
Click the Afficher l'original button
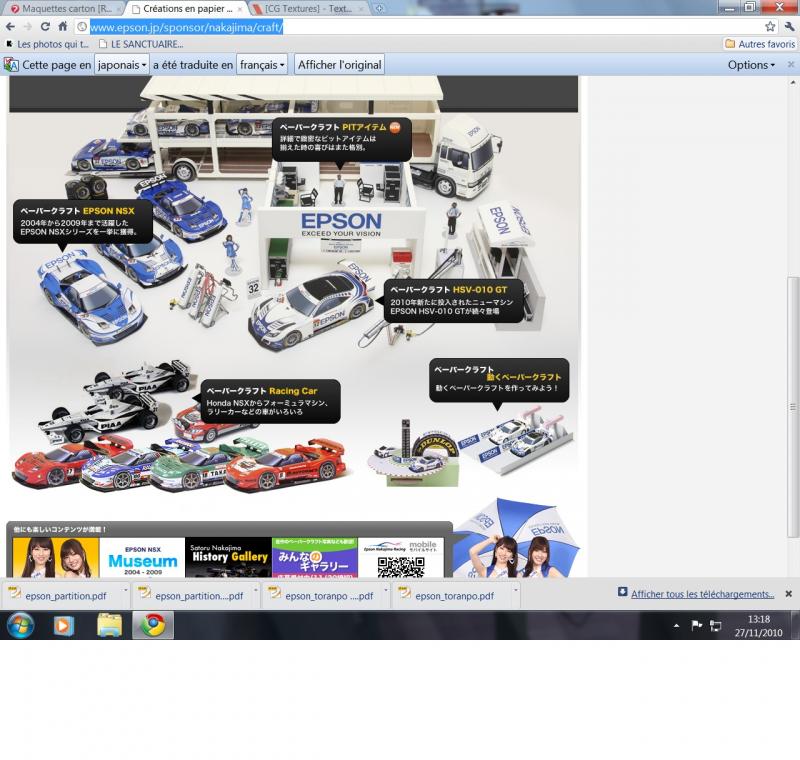[x=340, y=65]
